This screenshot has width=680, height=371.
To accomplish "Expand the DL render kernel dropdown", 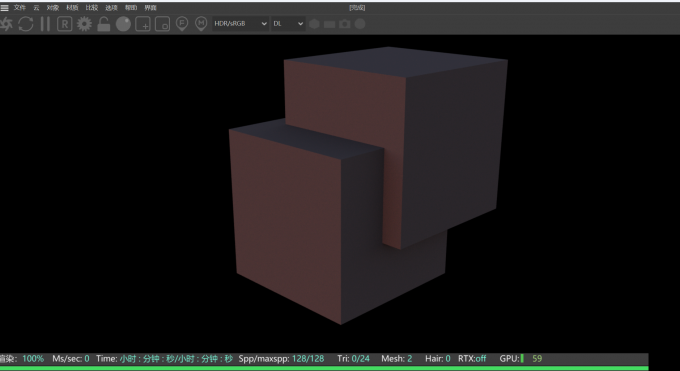I will [x=288, y=24].
